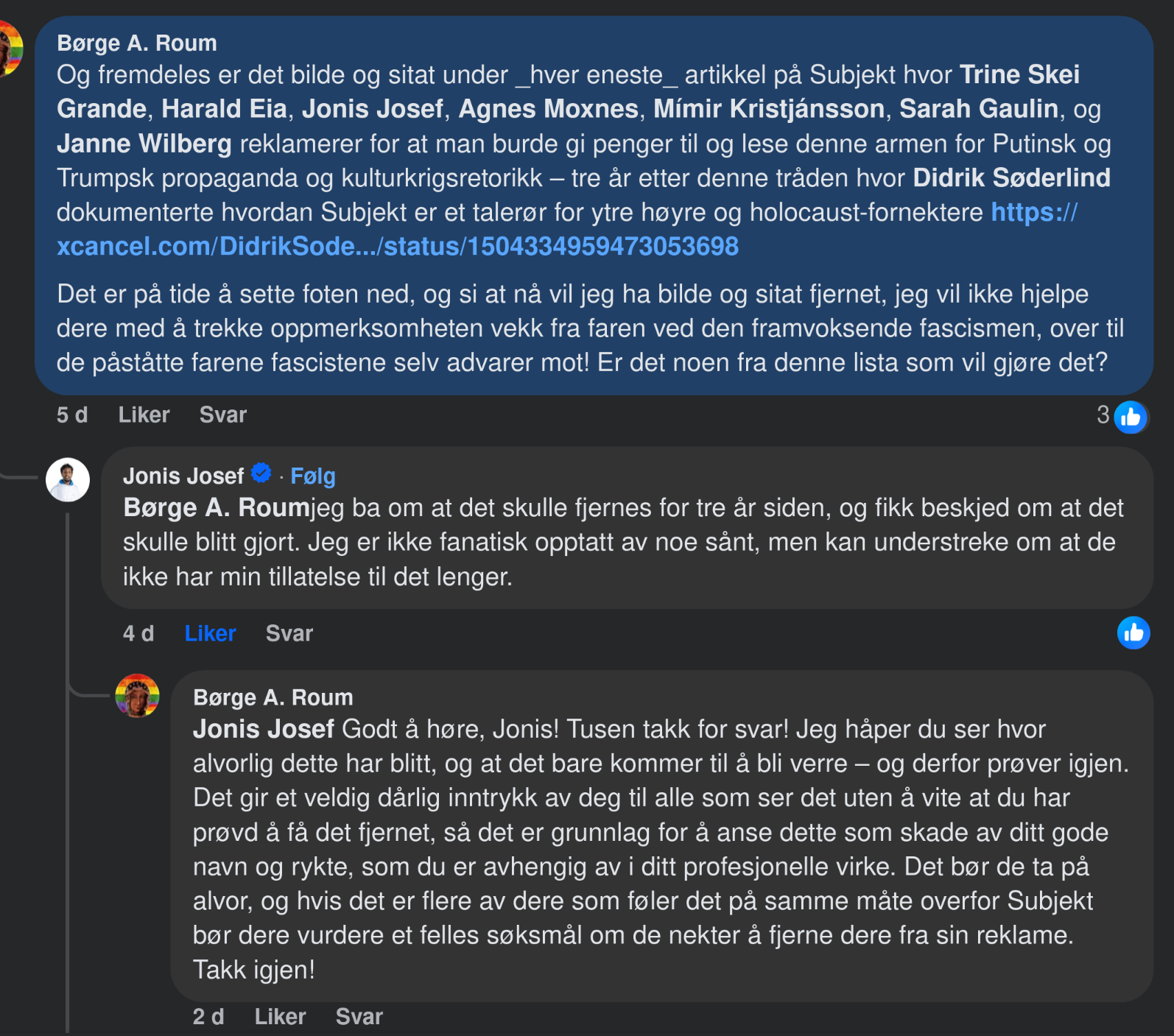Click Svar under the 2 d reply
1174x1036 pixels.
(359, 1016)
